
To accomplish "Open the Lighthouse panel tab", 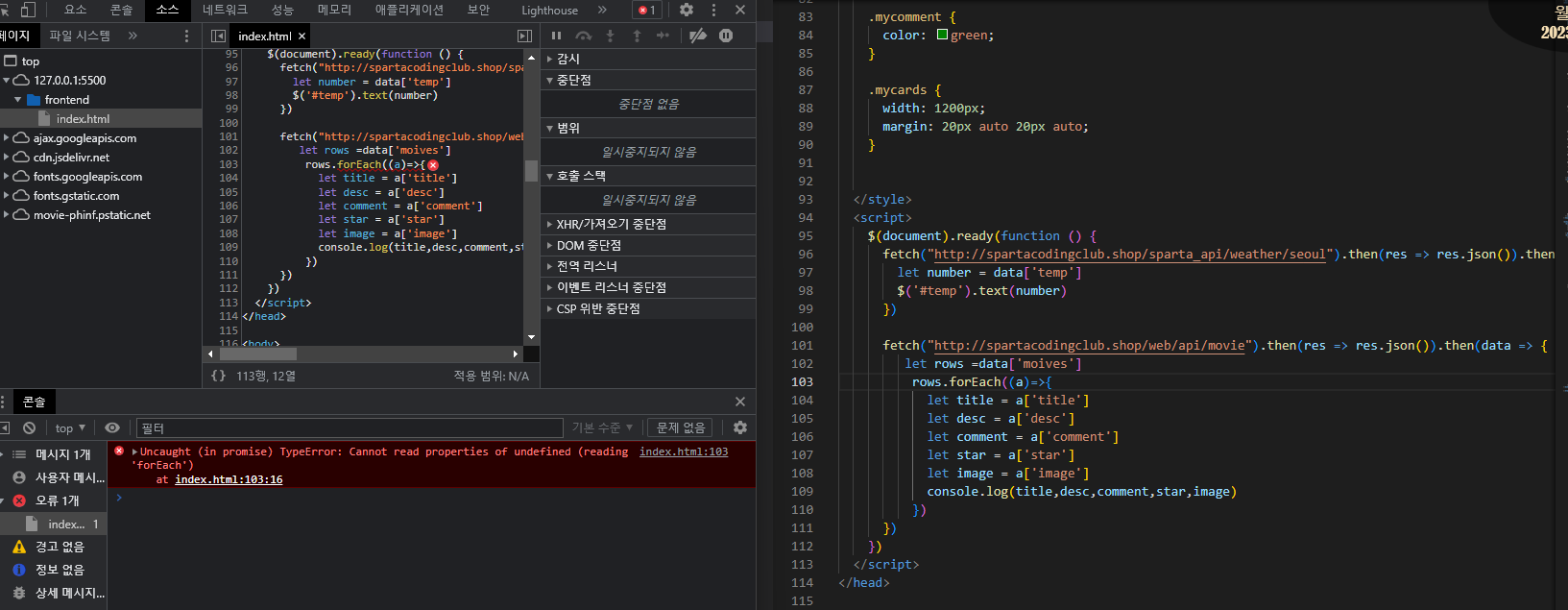I will tap(549, 10).
